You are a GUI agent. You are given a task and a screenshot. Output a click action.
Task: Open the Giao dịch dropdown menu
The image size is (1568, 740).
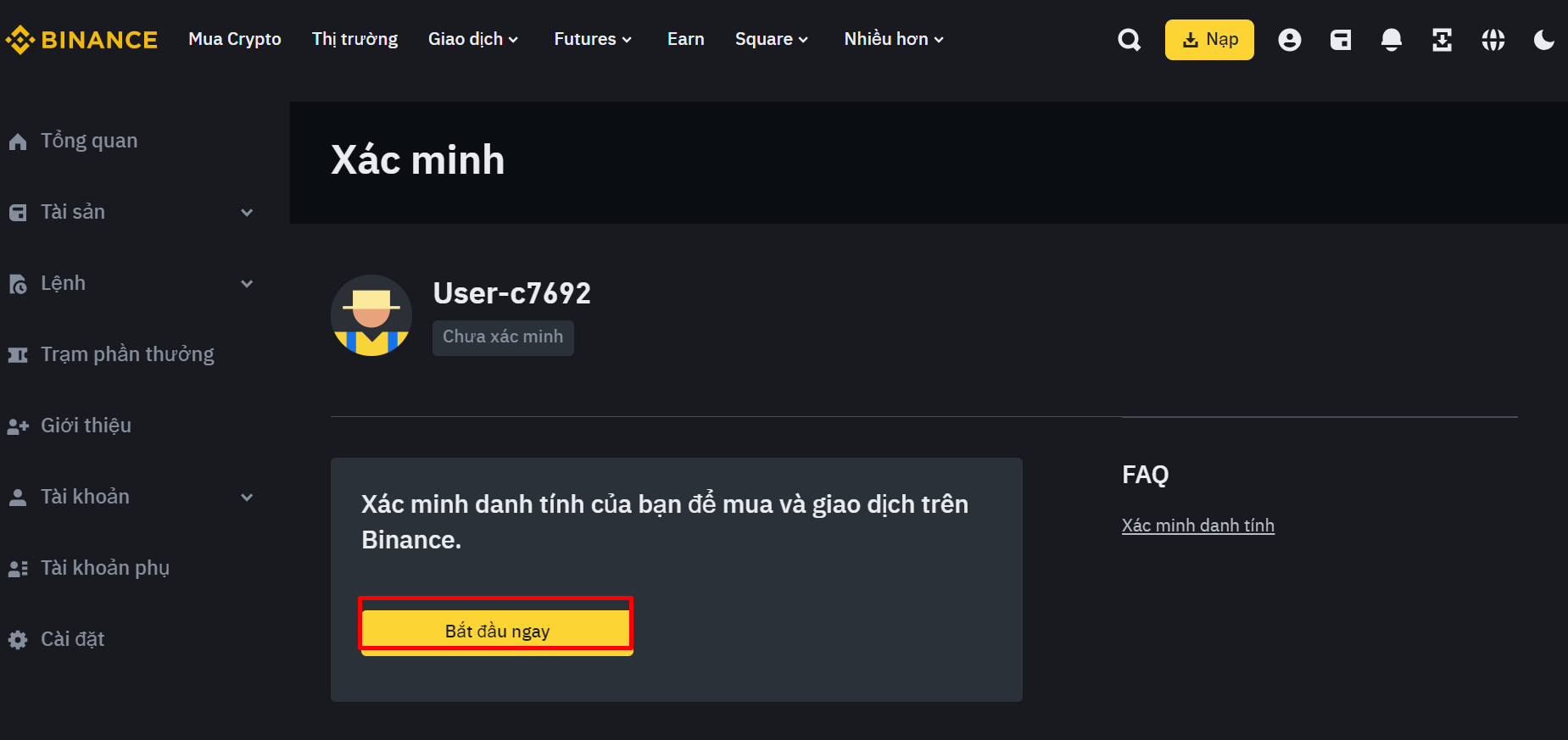(x=472, y=40)
